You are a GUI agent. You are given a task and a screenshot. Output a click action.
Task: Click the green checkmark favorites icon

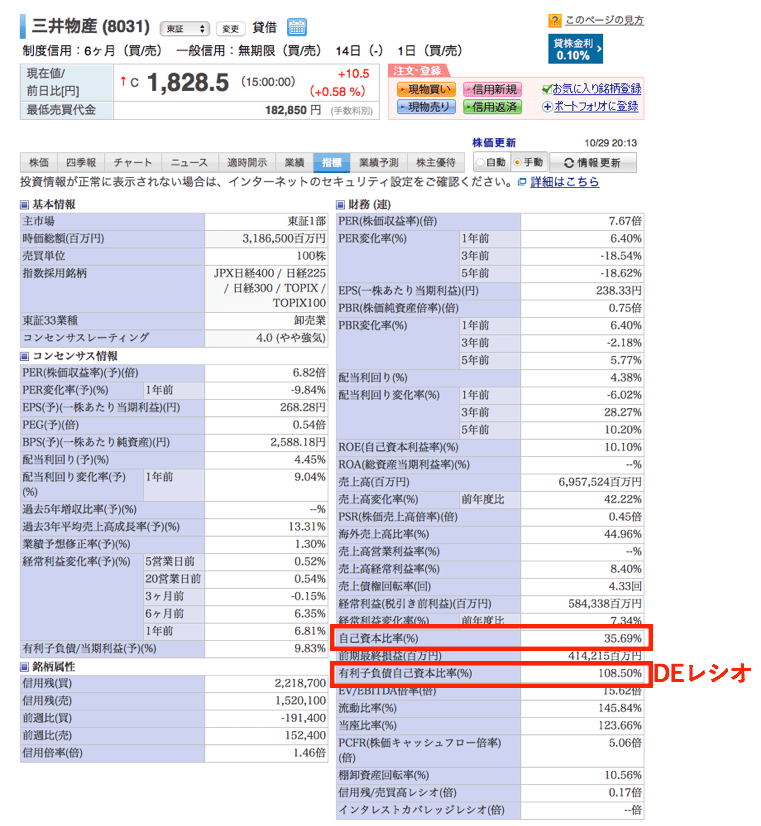547,88
